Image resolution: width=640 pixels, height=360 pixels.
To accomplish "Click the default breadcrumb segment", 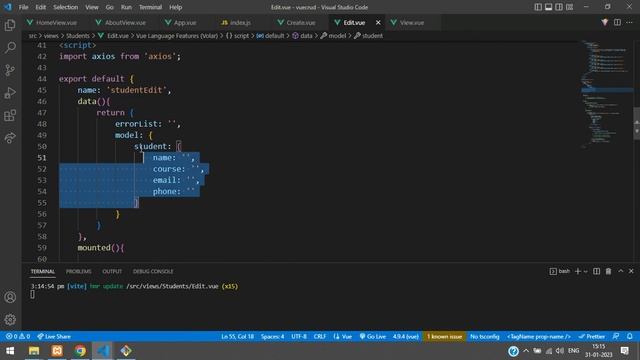I will (x=270, y=36).
